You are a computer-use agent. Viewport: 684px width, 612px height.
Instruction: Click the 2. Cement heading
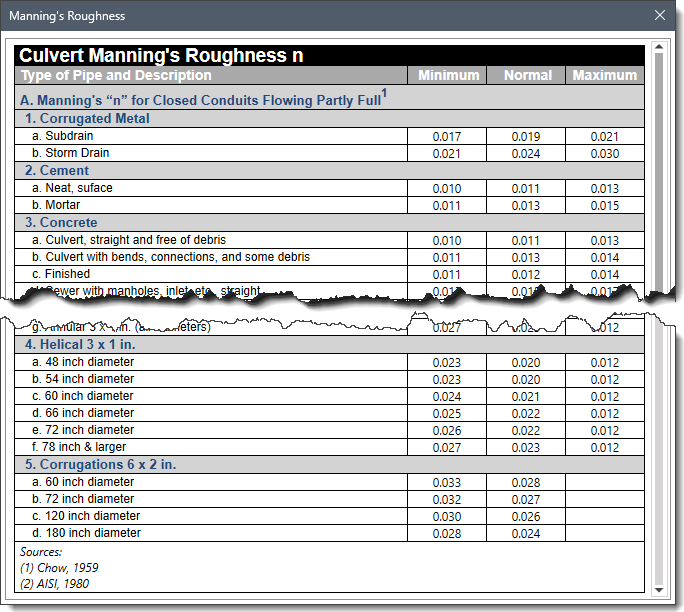tap(329, 171)
